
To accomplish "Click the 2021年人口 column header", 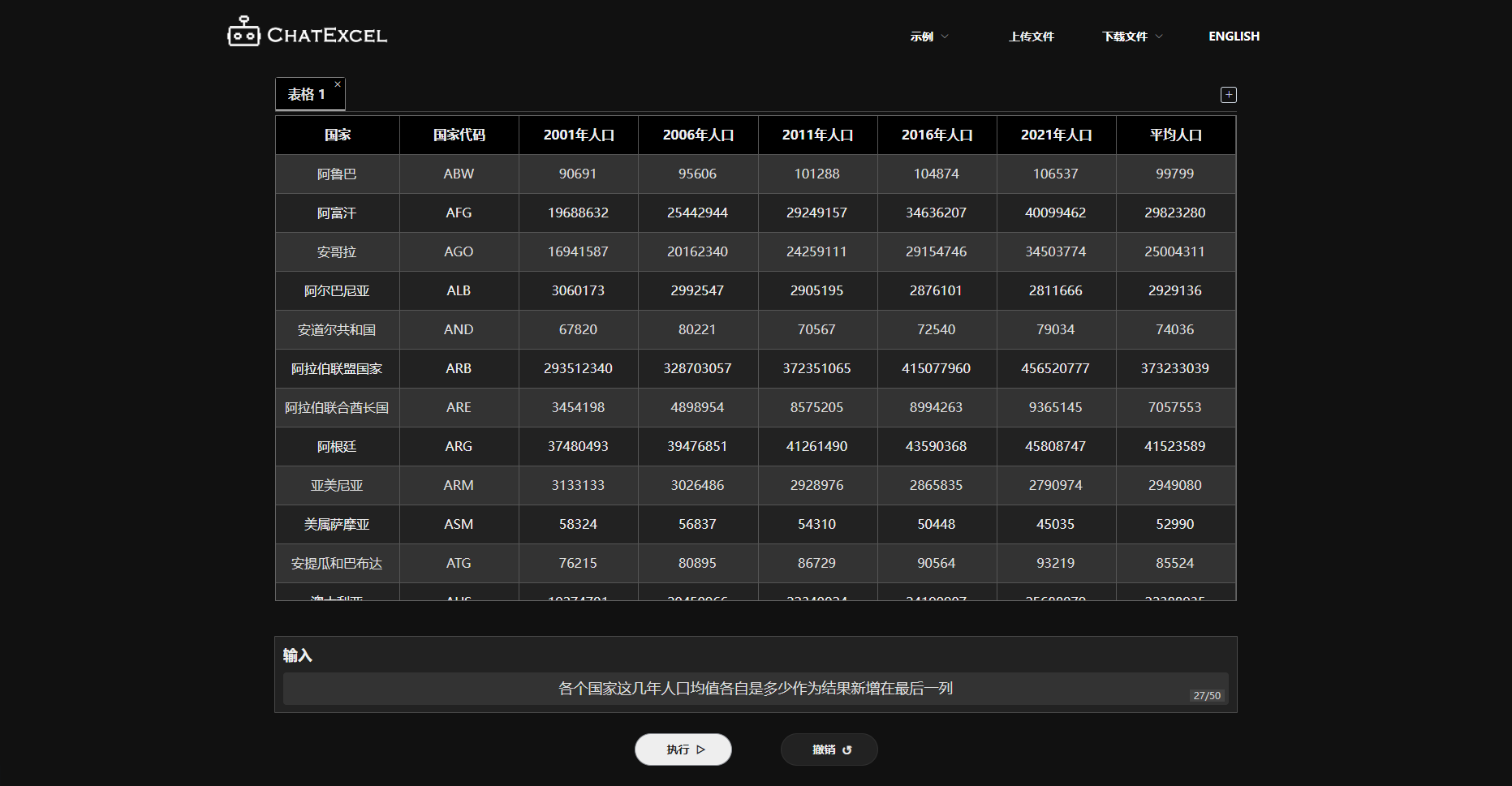I will 1056,135.
